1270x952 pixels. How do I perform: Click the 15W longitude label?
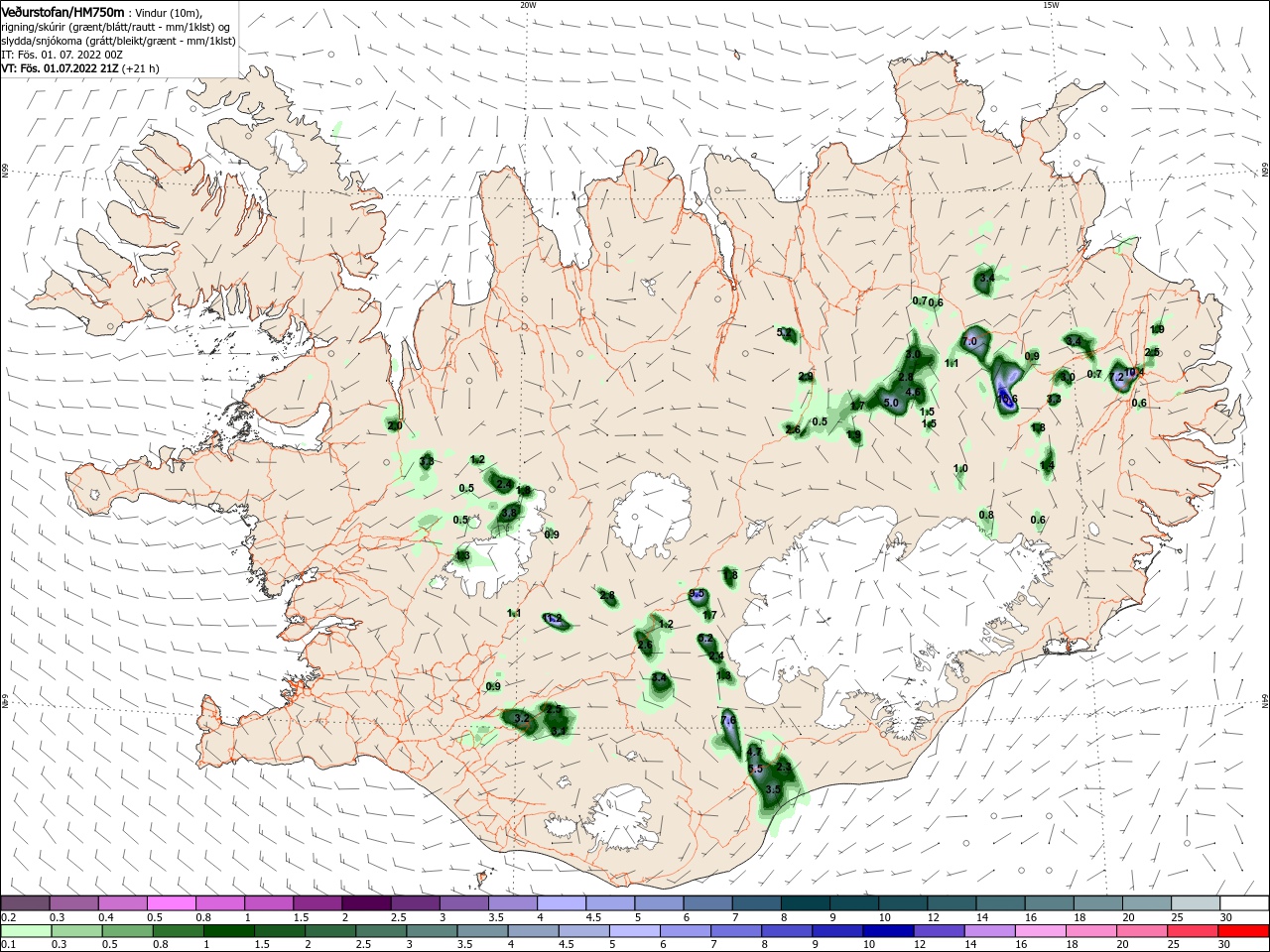tap(1051, 4)
